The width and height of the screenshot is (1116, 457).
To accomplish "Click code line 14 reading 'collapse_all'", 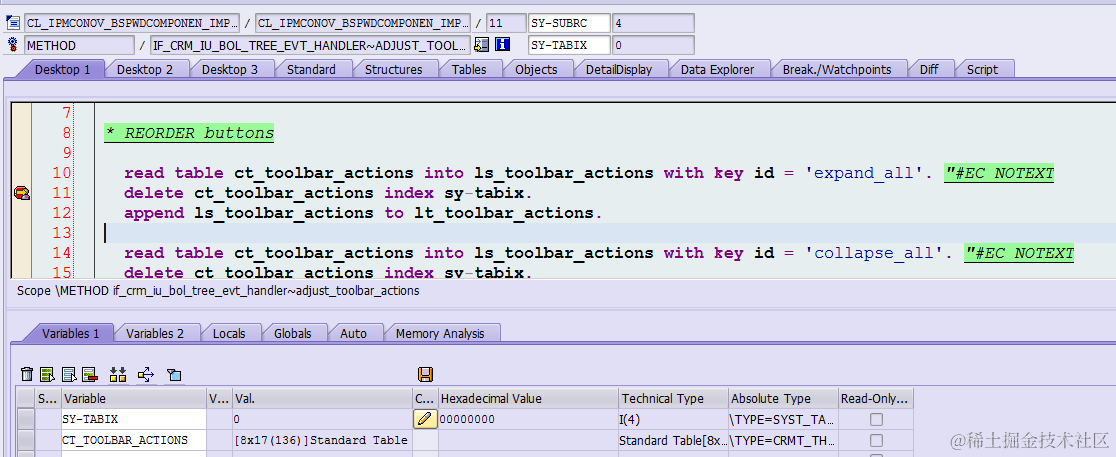I will click(x=599, y=253).
